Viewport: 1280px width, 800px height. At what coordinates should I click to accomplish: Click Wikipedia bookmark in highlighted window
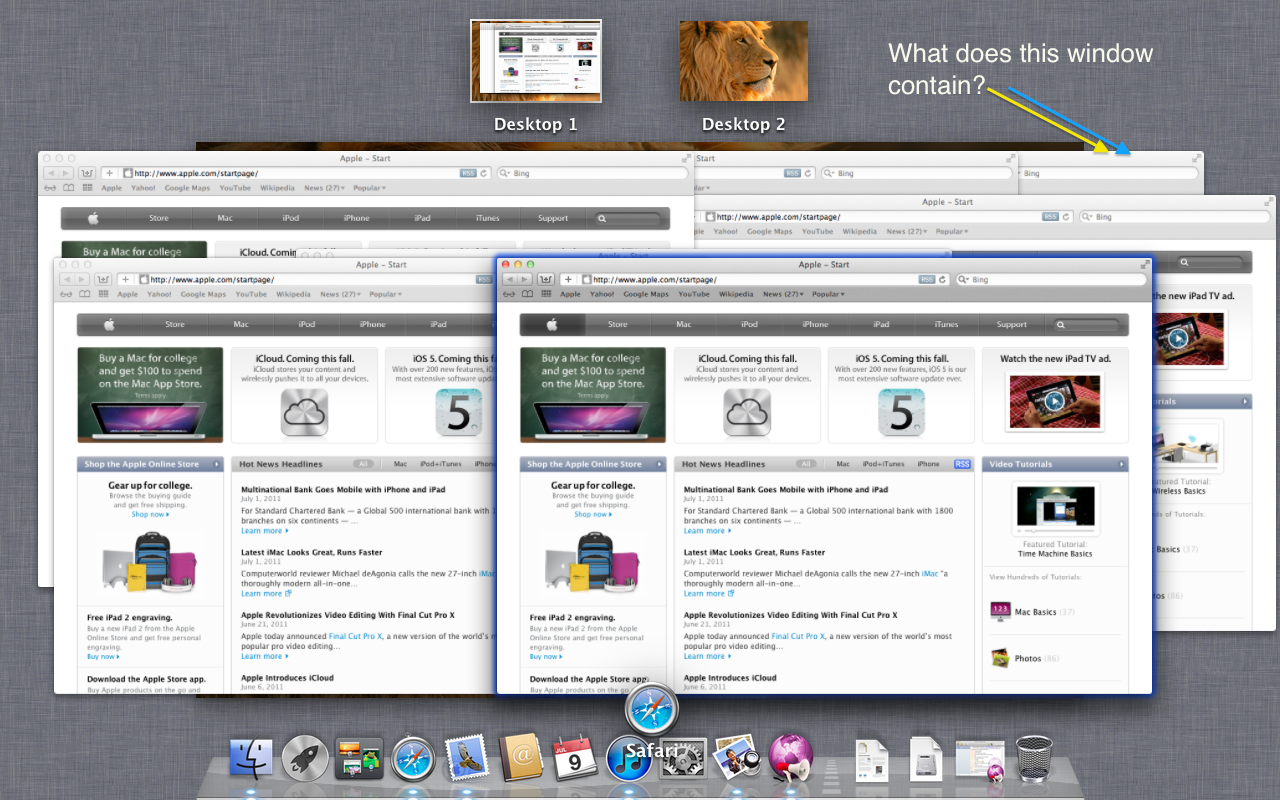pos(736,294)
